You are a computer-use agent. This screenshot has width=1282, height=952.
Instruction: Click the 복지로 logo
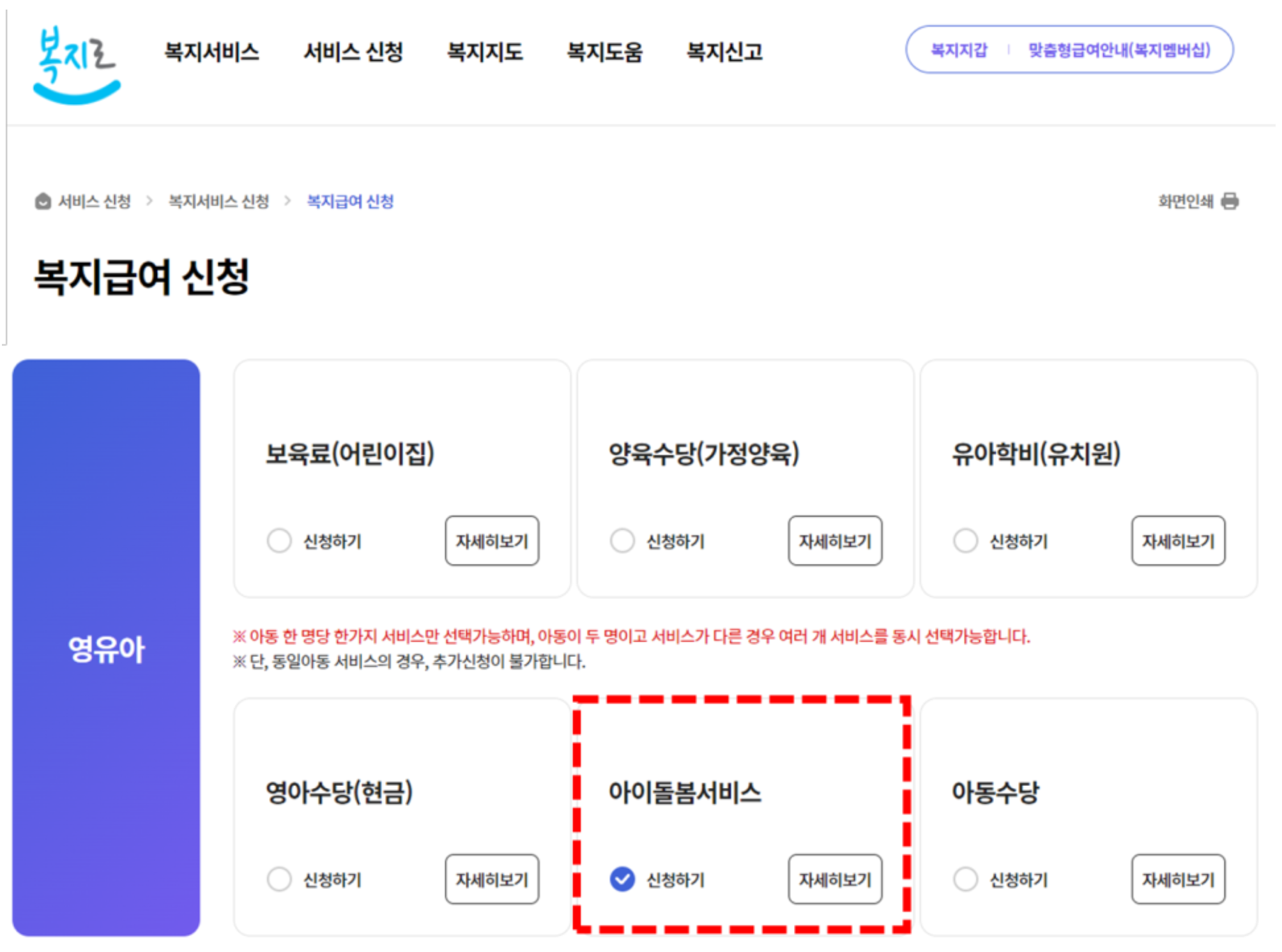[77, 64]
